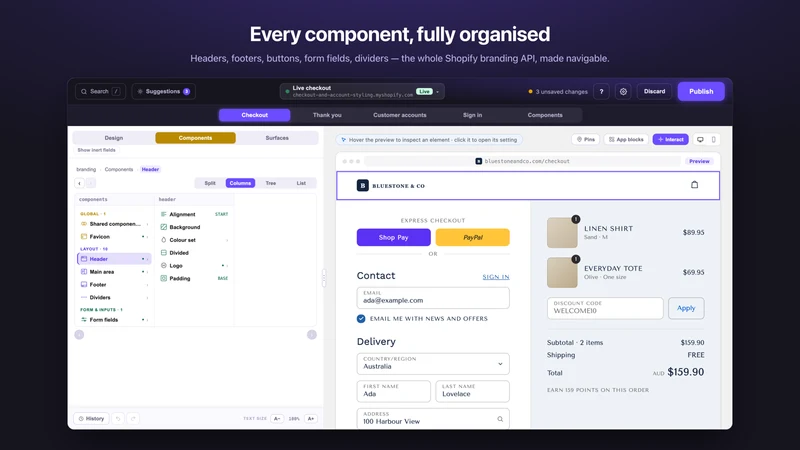800x450 pixels.
Task: Click the Main area layout icon
Action: (84, 272)
